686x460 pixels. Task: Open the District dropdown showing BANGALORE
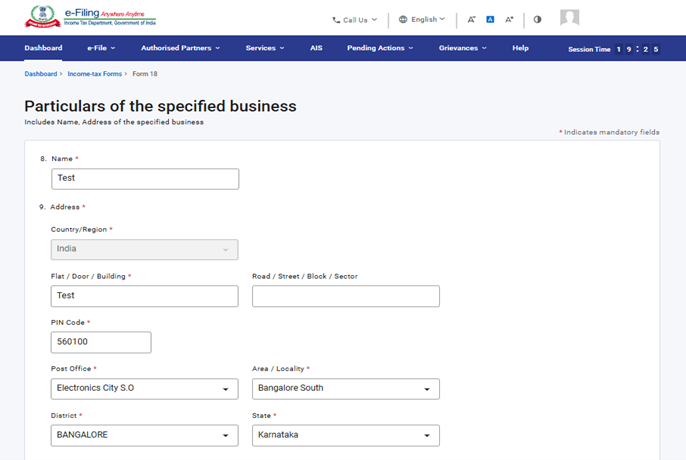coord(144,435)
